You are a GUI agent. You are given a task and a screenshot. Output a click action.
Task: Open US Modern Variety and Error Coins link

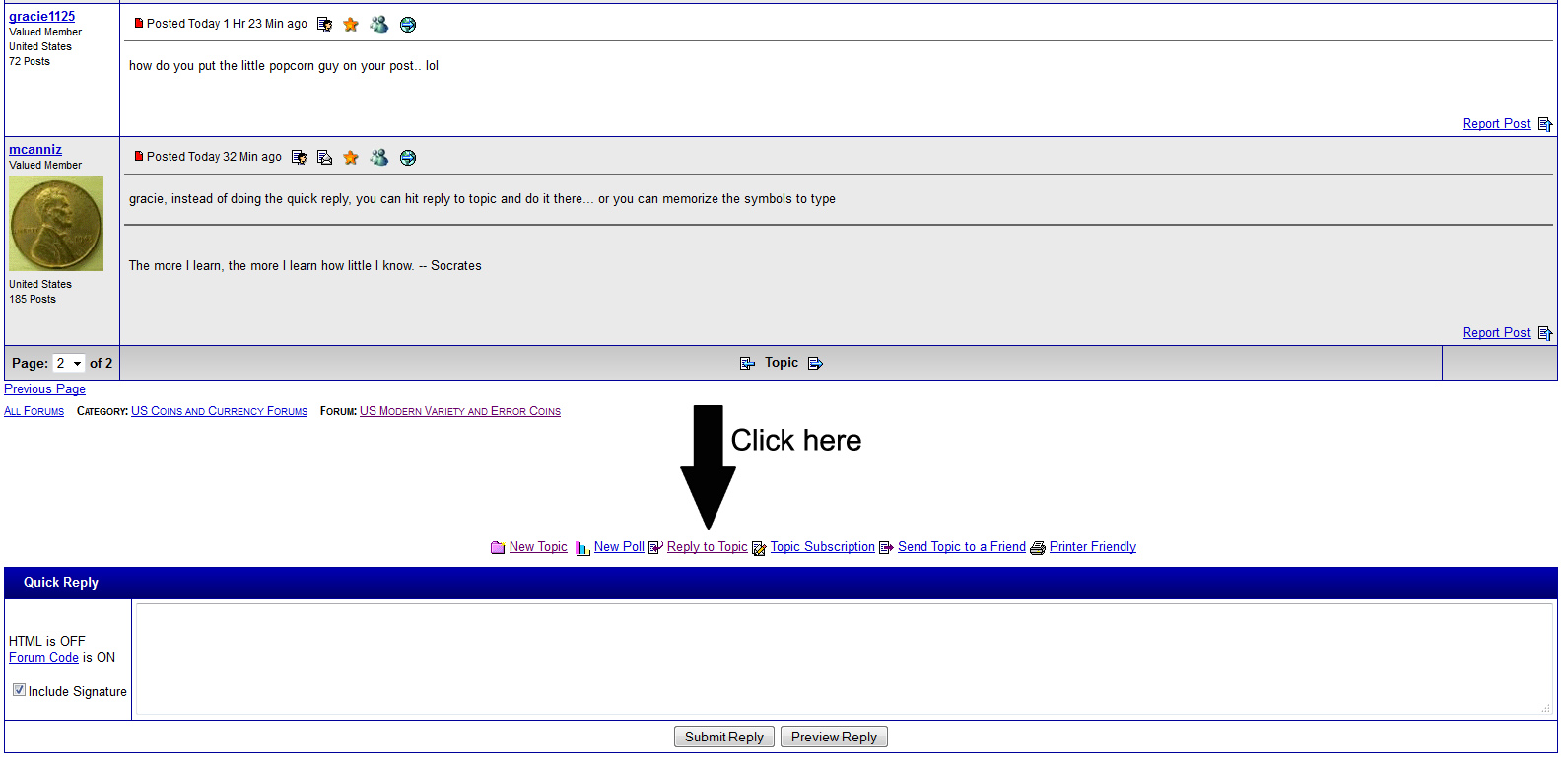click(x=460, y=411)
